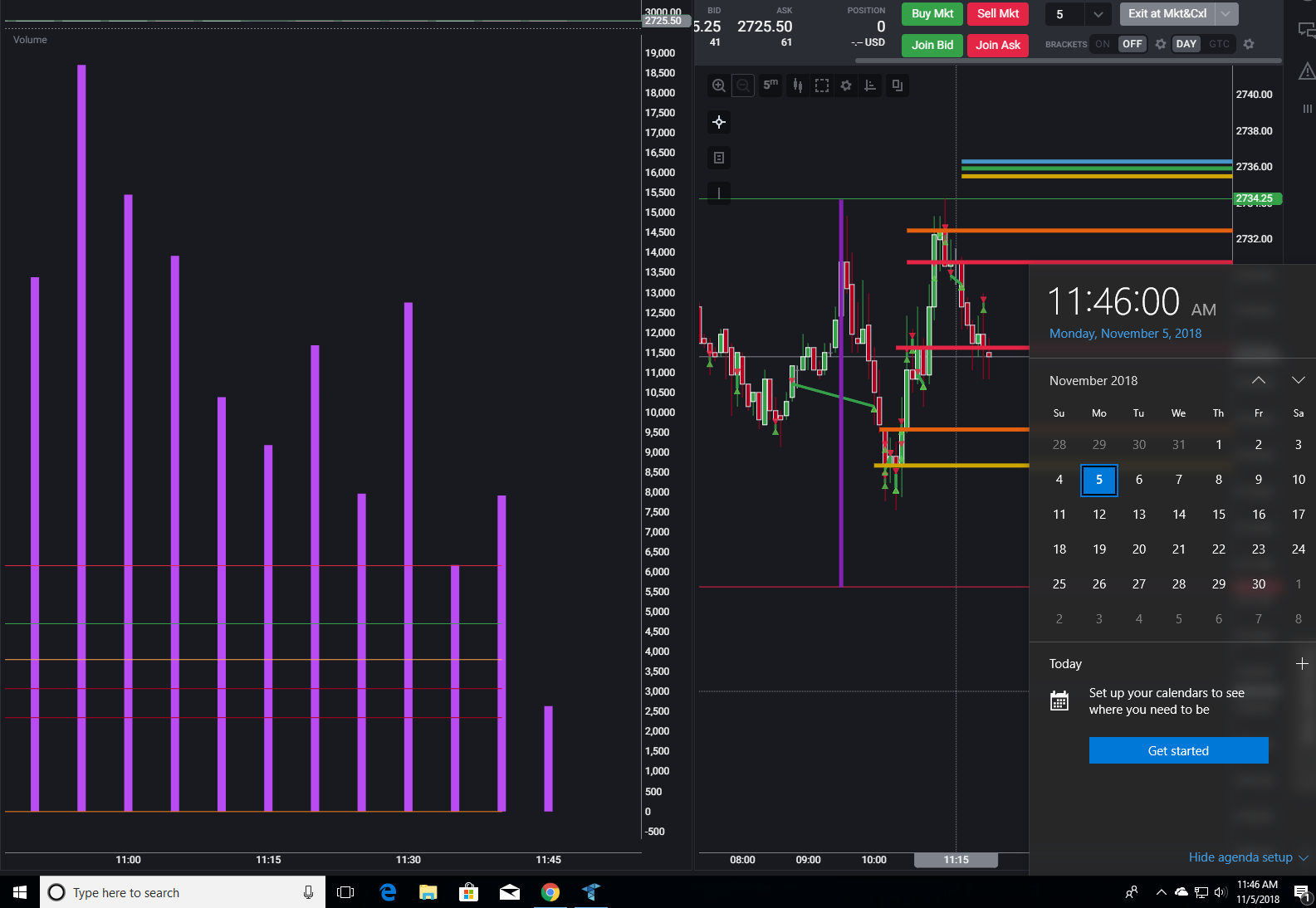
Task: Select the vertical line drawing tool
Action: pyautogui.click(x=719, y=193)
